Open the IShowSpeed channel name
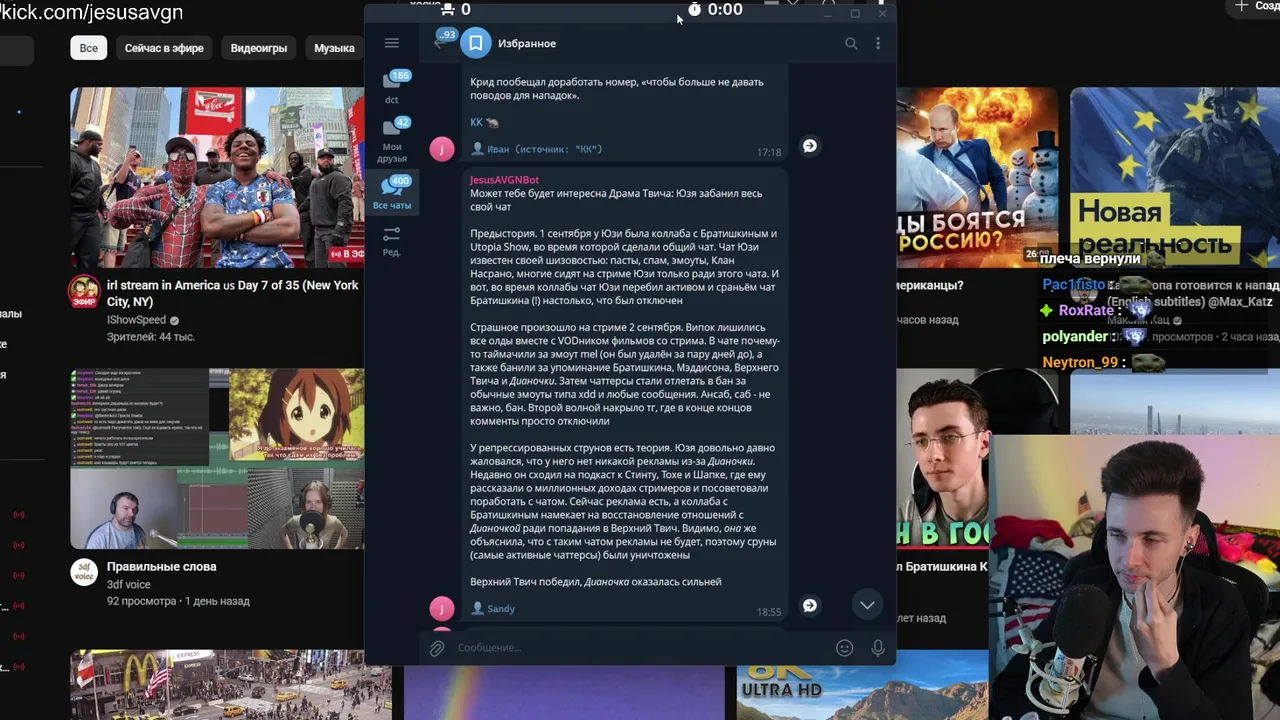Screen dimensions: 1280x720 (x=136, y=320)
